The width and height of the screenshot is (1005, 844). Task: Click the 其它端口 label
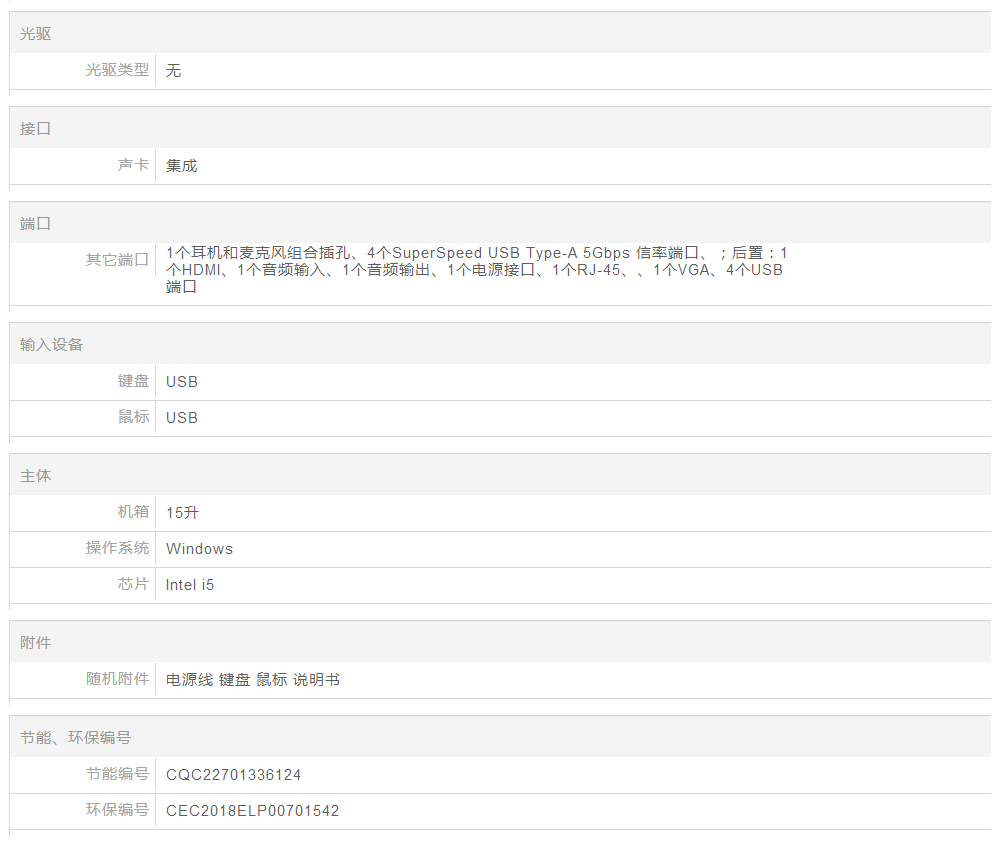point(117,260)
